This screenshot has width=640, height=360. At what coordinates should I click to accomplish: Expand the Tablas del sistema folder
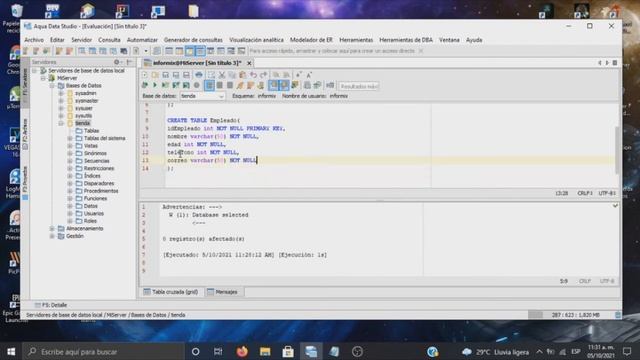click(x=70, y=138)
